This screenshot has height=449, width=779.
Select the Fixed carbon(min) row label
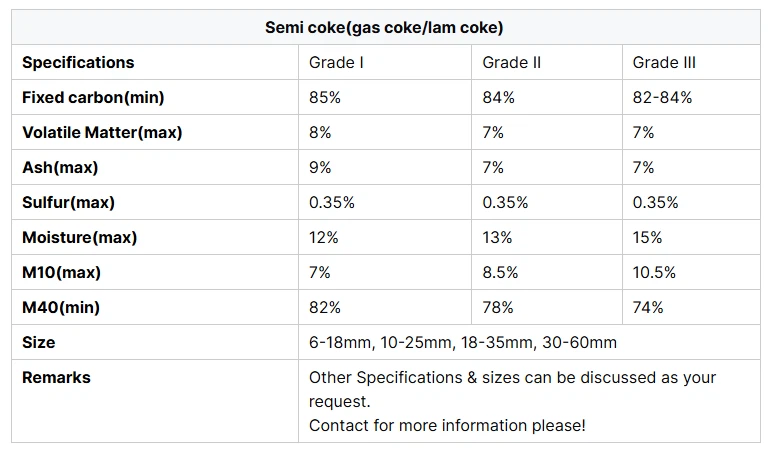pos(93,97)
